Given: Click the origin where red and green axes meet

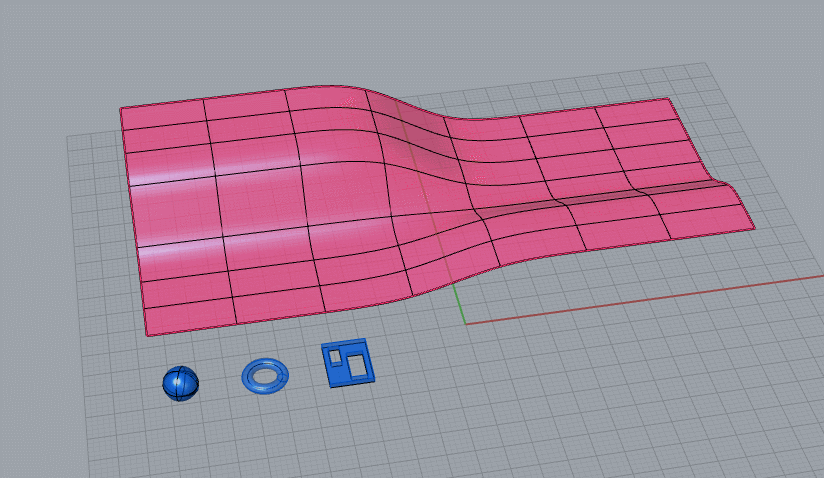Looking at the screenshot, I should (465, 323).
